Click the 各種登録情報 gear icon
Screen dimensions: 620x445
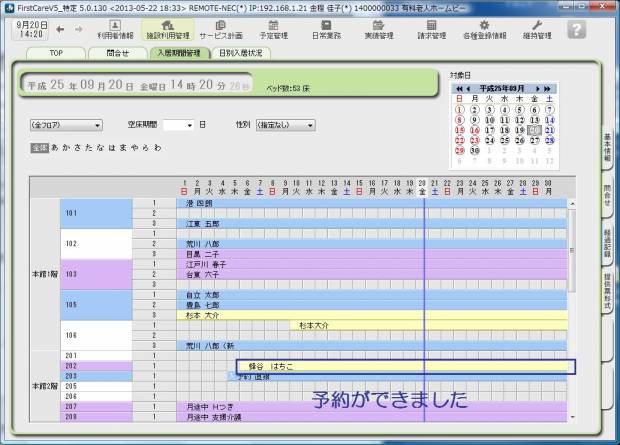coord(481,28)
